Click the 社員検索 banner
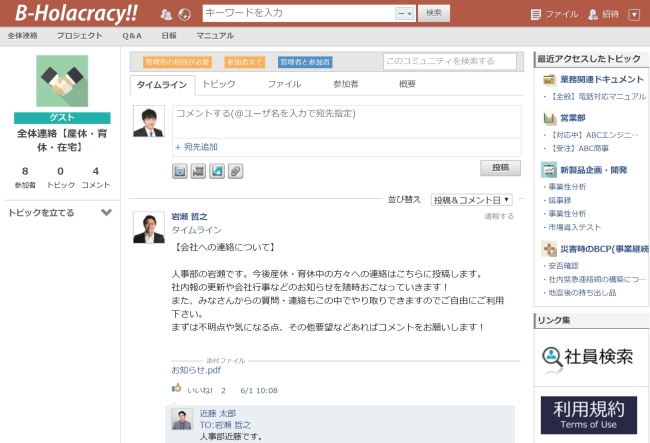This screenshot has height=443, width=650. (x=589, y=357)
